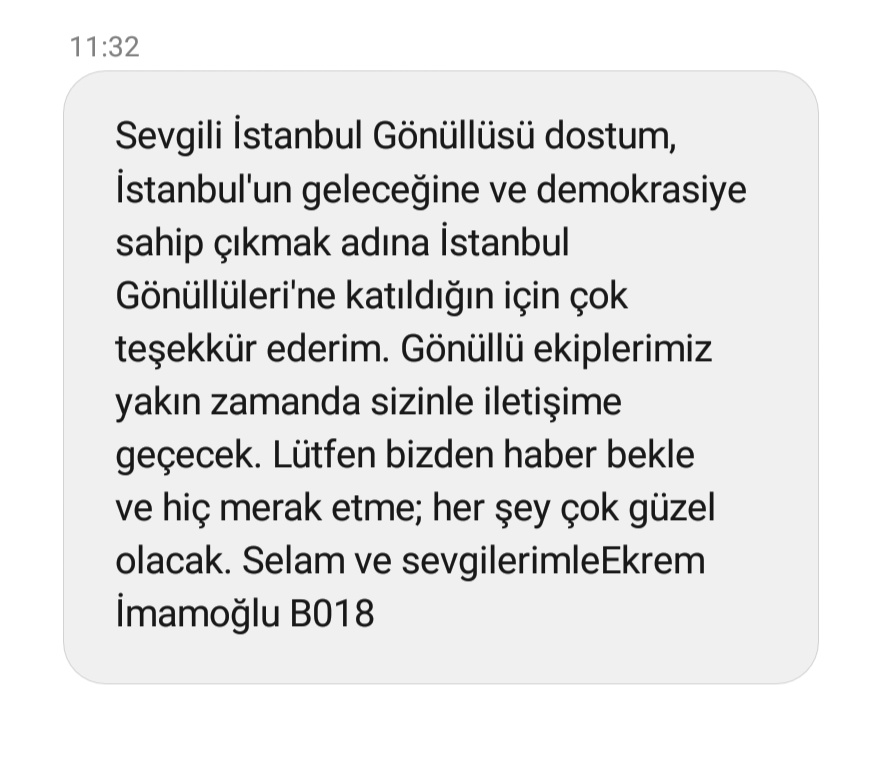
Task: Tap the word 'demokrasiye' in the message
Action: (641, 190)
